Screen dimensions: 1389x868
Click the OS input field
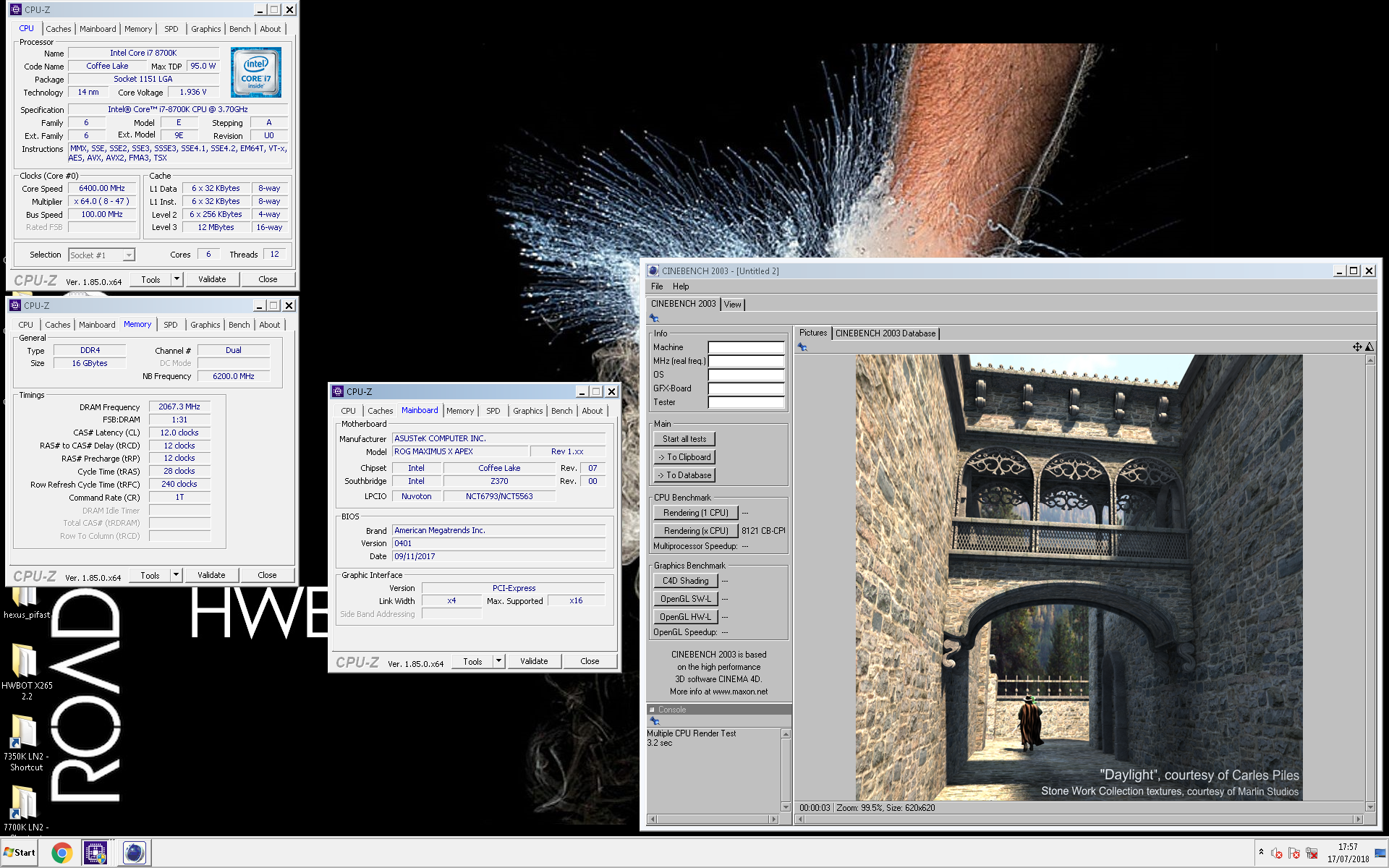(x=746, y=375)
